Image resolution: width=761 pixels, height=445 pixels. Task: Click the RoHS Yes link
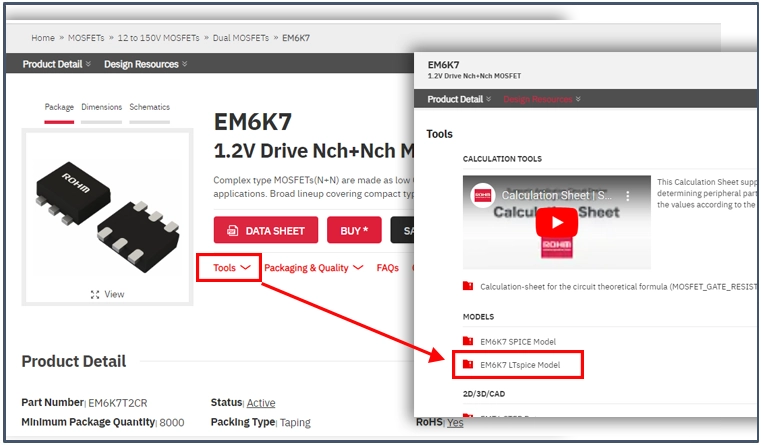(455, 422)
